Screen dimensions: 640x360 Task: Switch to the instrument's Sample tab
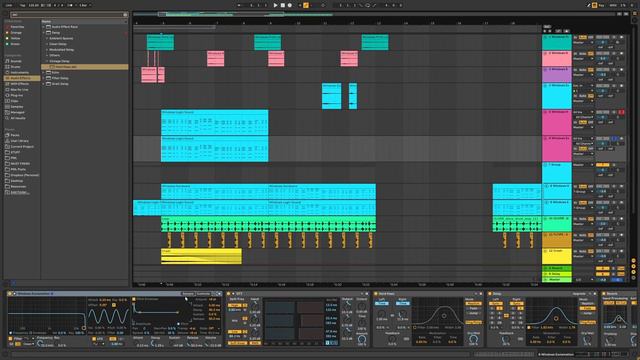point(188,294)
